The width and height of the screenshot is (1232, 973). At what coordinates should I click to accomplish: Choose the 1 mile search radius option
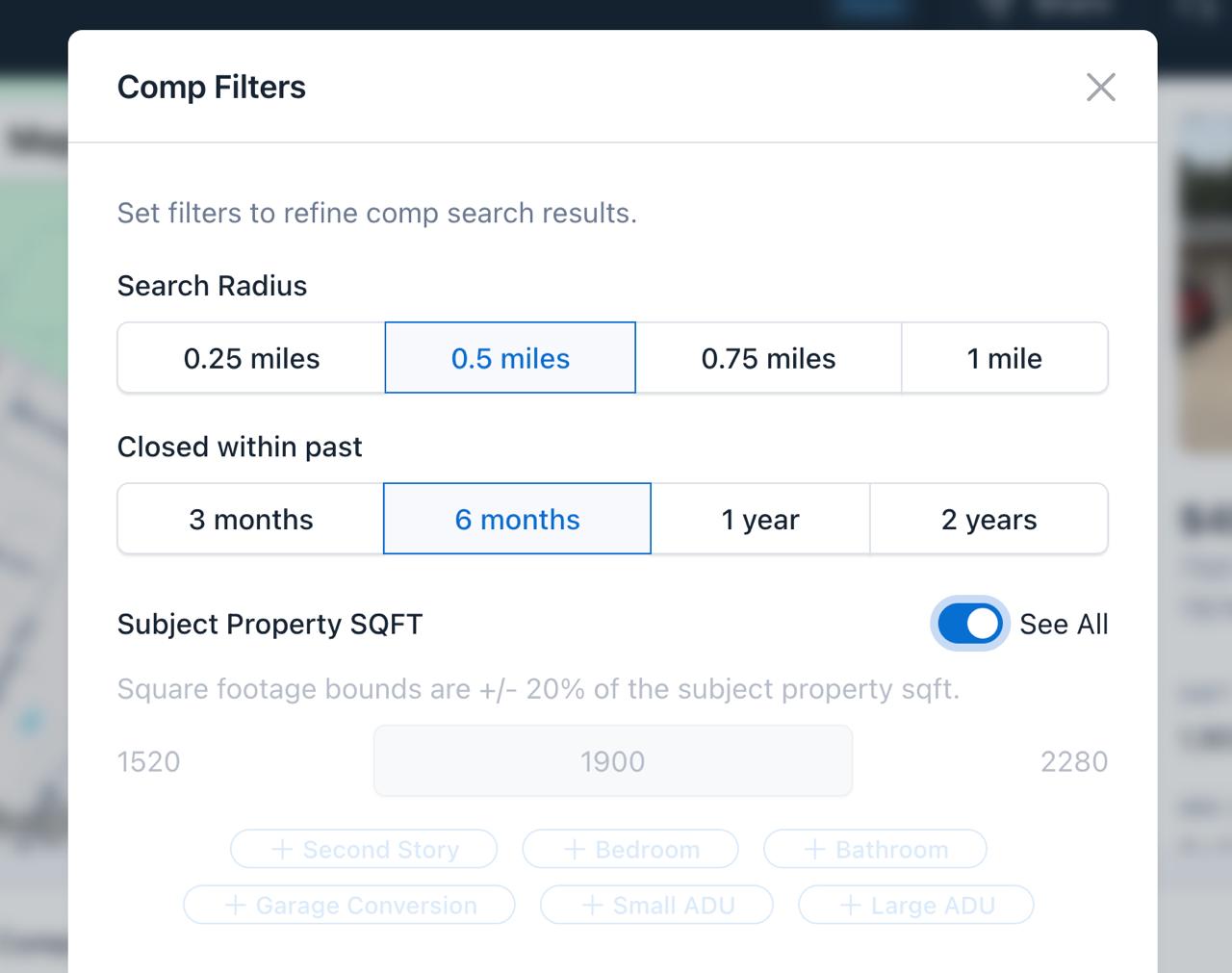point(1005,358)
